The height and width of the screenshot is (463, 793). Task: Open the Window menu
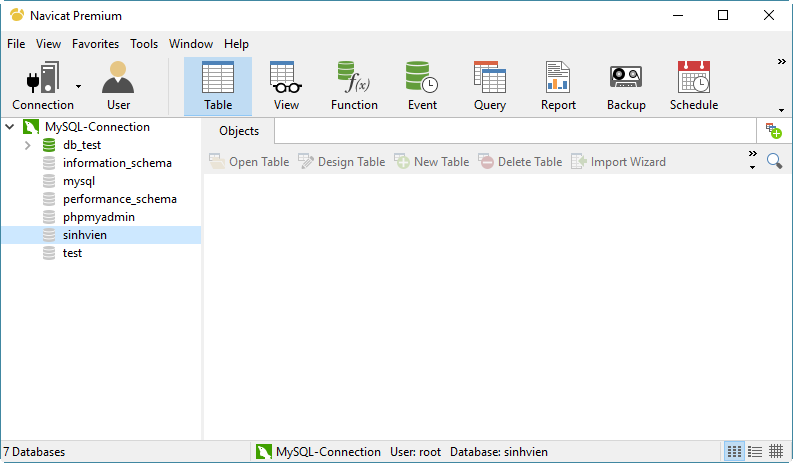pyautogui.click(x=191, y=44)
